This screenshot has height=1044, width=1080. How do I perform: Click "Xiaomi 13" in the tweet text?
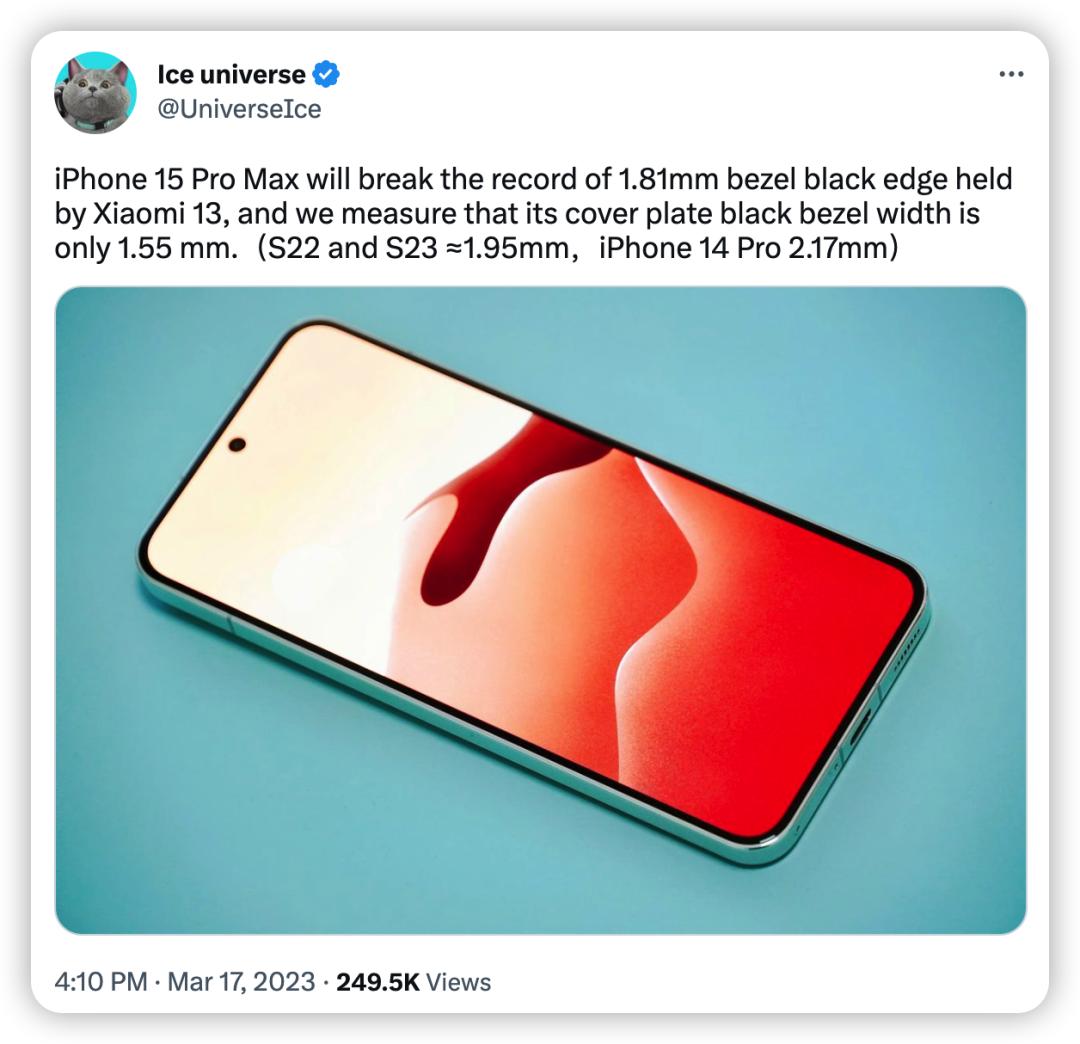(156, 213)
